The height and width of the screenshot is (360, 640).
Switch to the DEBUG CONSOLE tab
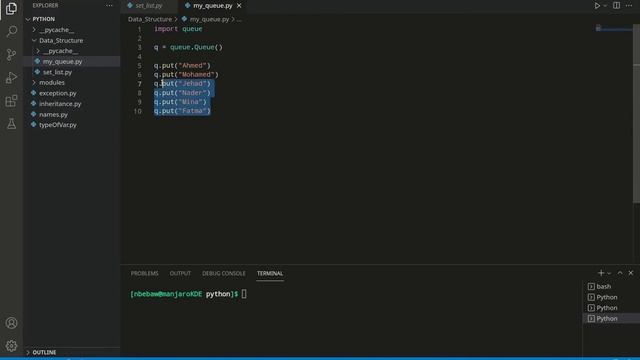tap(224, 273)
